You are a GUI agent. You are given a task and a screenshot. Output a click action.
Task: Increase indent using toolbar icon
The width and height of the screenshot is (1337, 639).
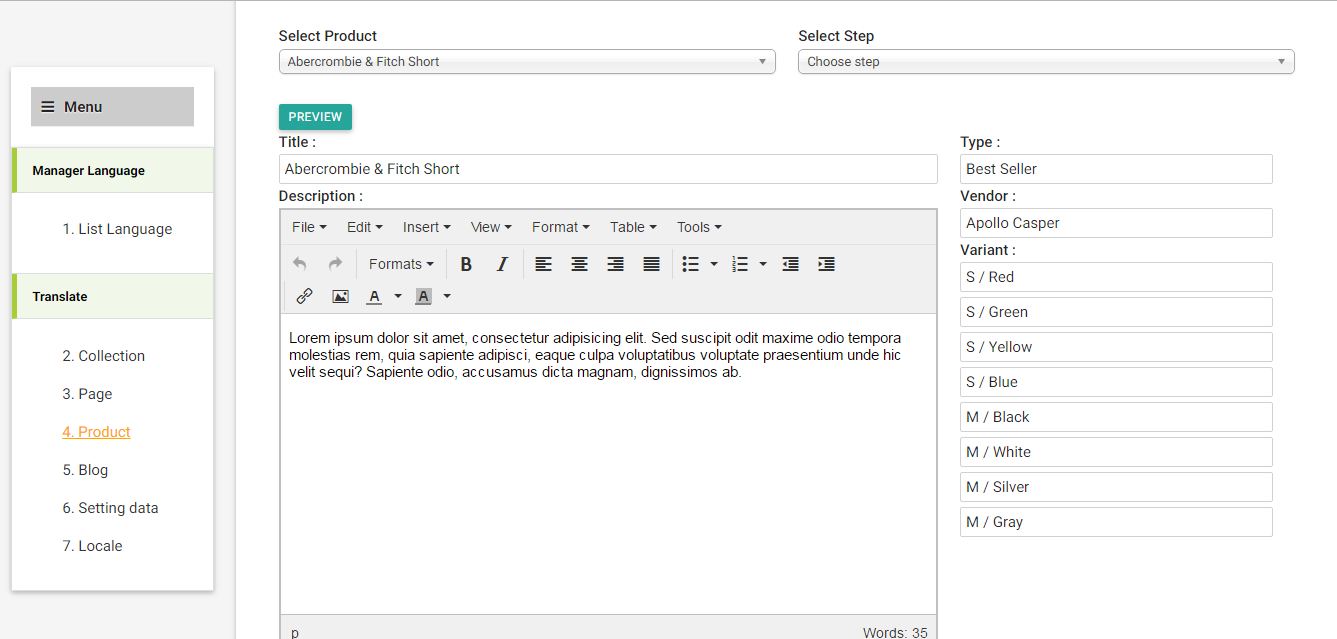[x=826, y=264]
